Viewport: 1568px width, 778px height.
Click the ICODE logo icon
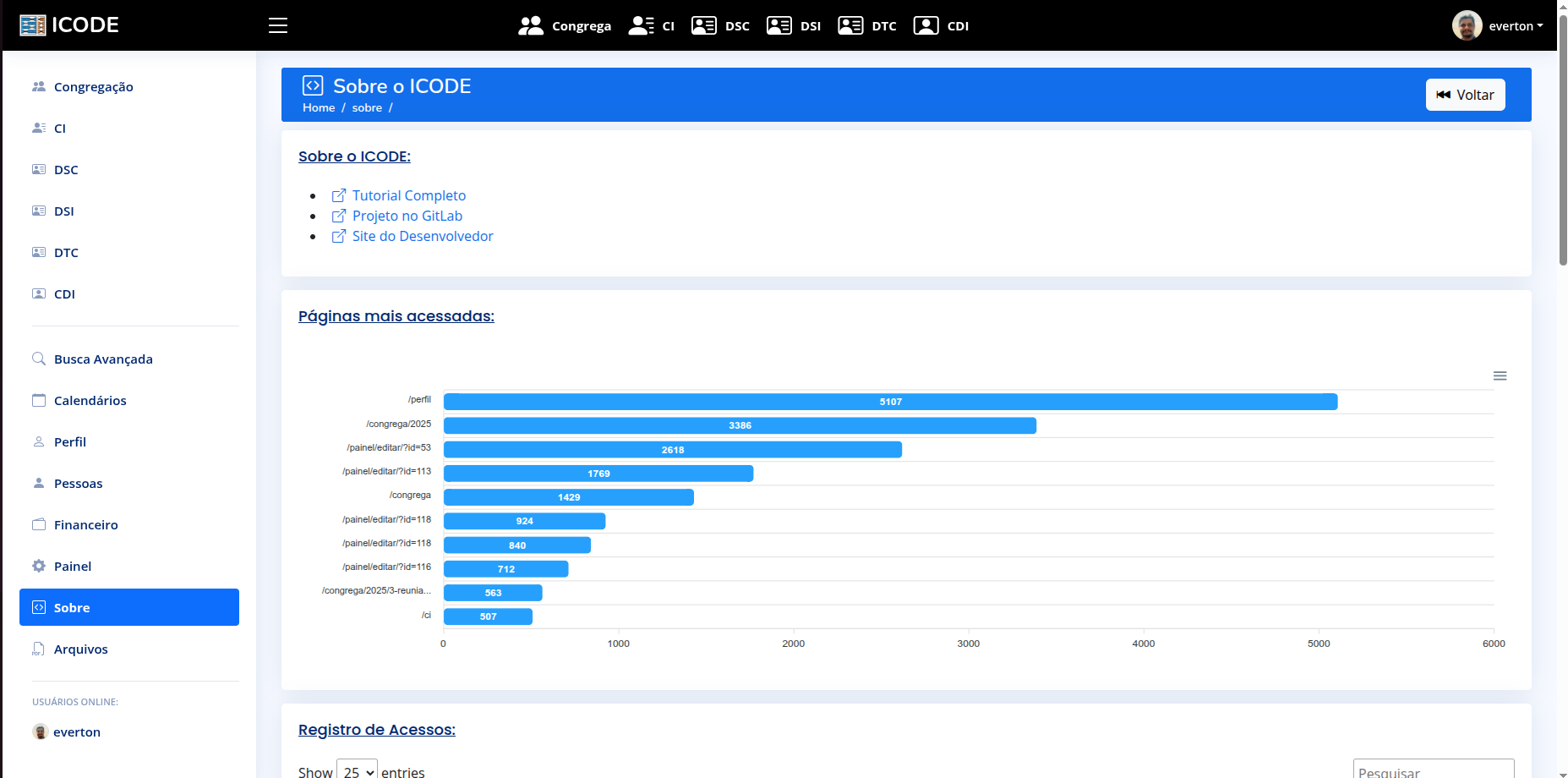tap(33, 25)
